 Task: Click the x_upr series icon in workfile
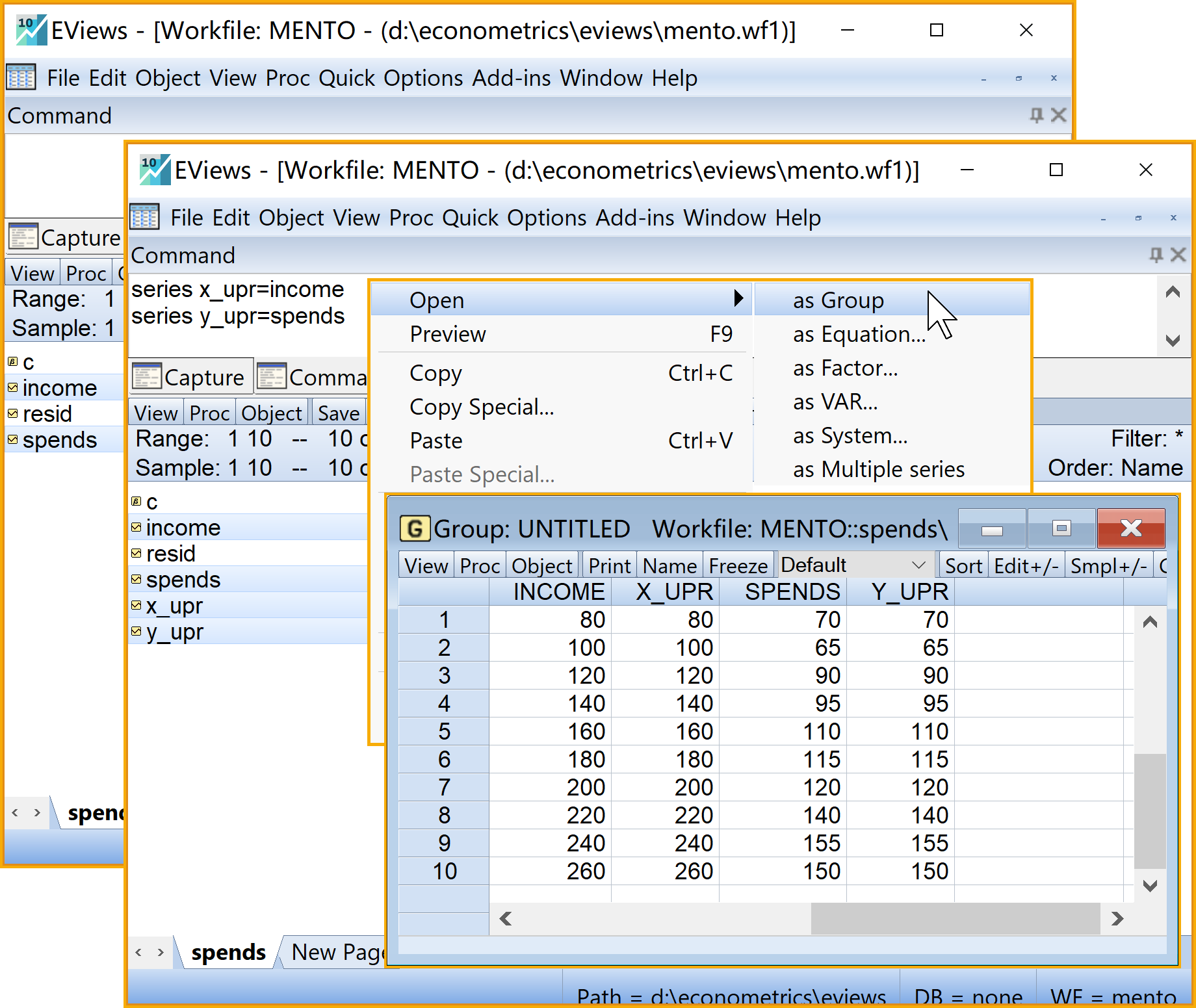pos(136,606)
